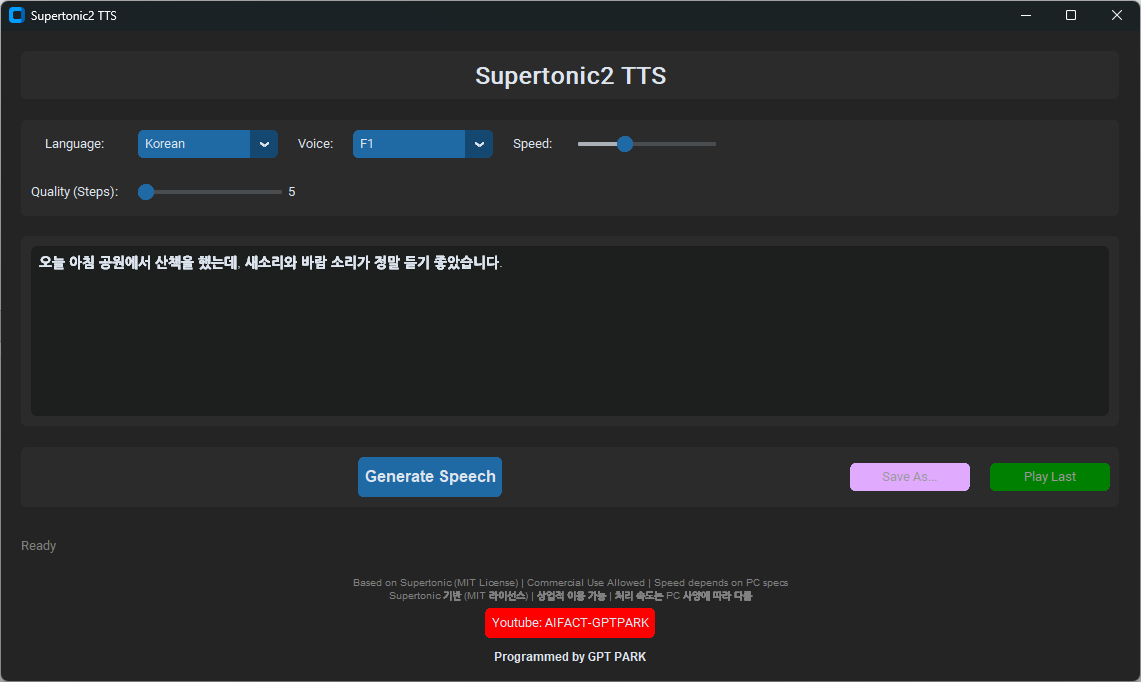Click the Play Last button
This screenshot has height=682, width=1141.
tap(1049, 477)
